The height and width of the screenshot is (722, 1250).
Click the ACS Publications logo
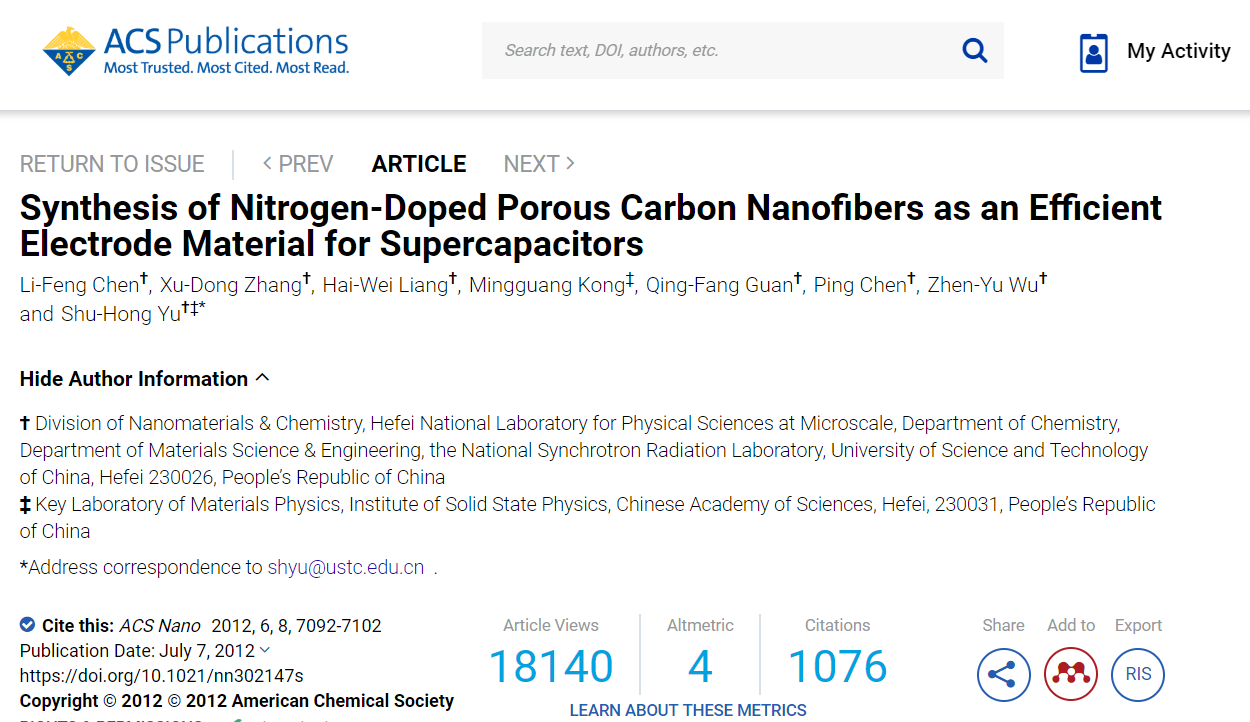pyautogui.click(x=196, y=50)
